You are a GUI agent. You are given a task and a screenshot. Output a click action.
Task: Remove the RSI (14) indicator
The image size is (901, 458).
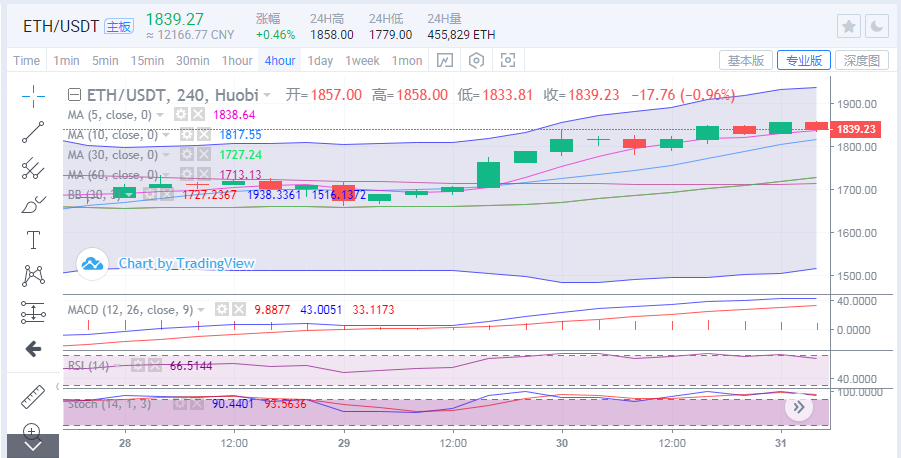click(153, 365)
